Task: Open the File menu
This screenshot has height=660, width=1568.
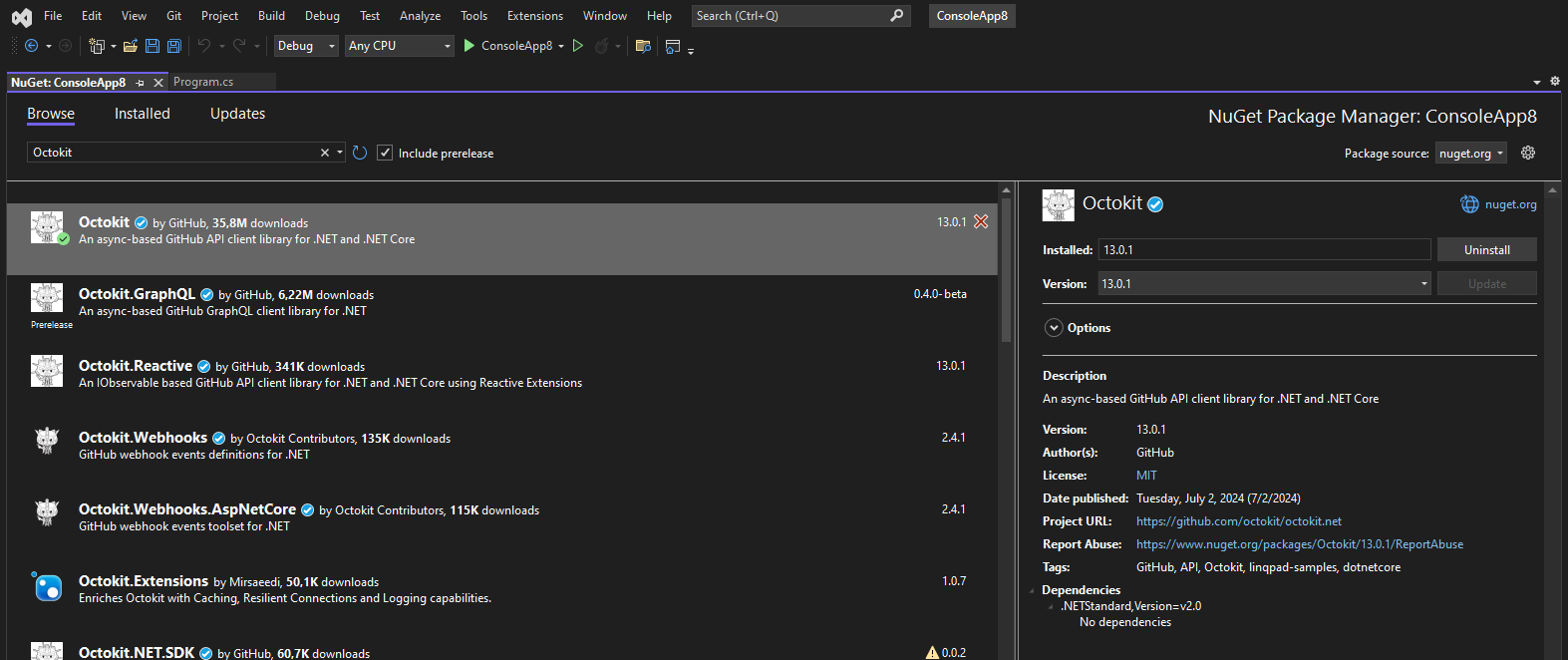Action: click(53, 16)
